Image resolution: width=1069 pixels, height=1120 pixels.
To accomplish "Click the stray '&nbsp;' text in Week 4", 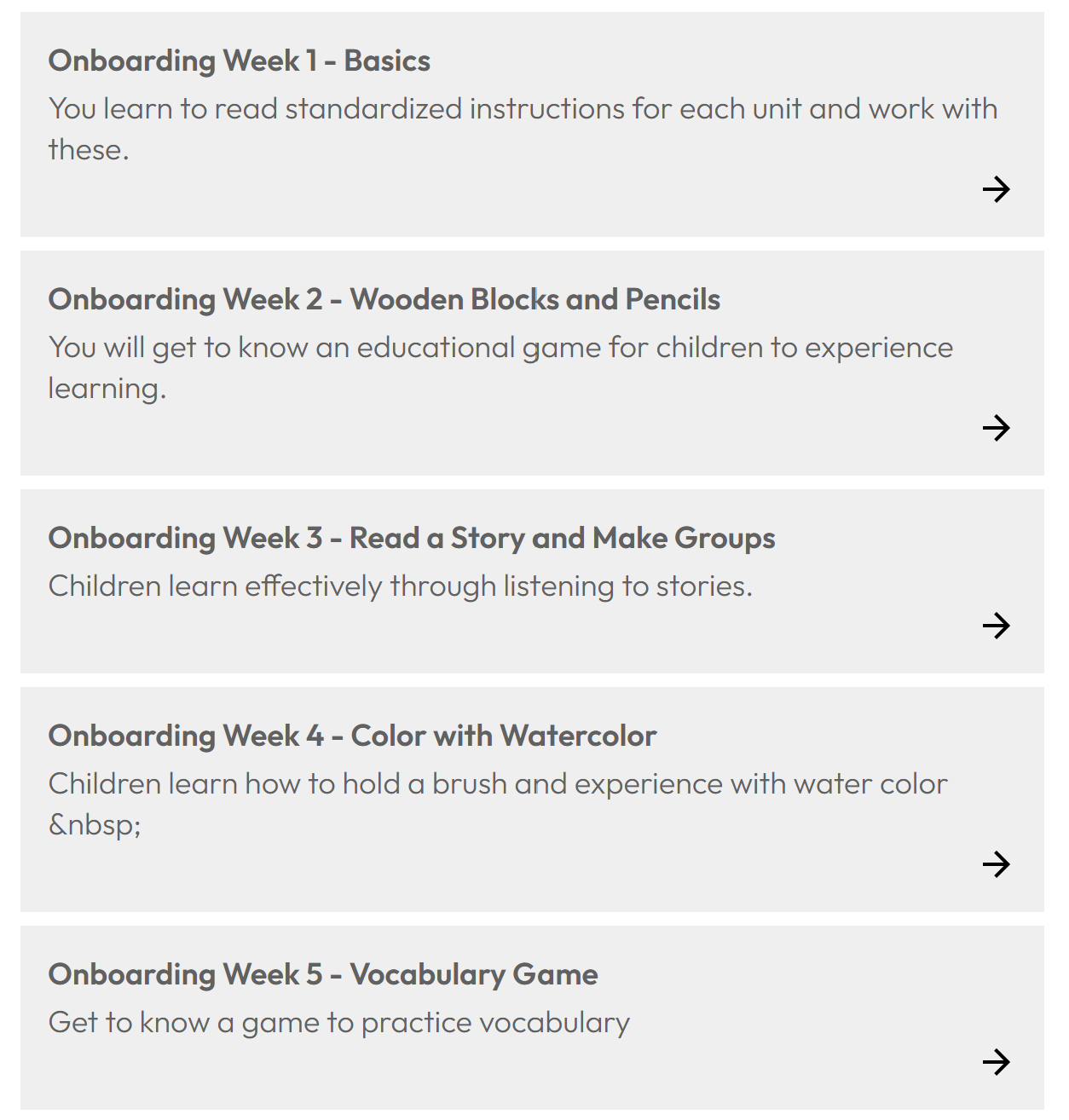I will pos(95,825).
